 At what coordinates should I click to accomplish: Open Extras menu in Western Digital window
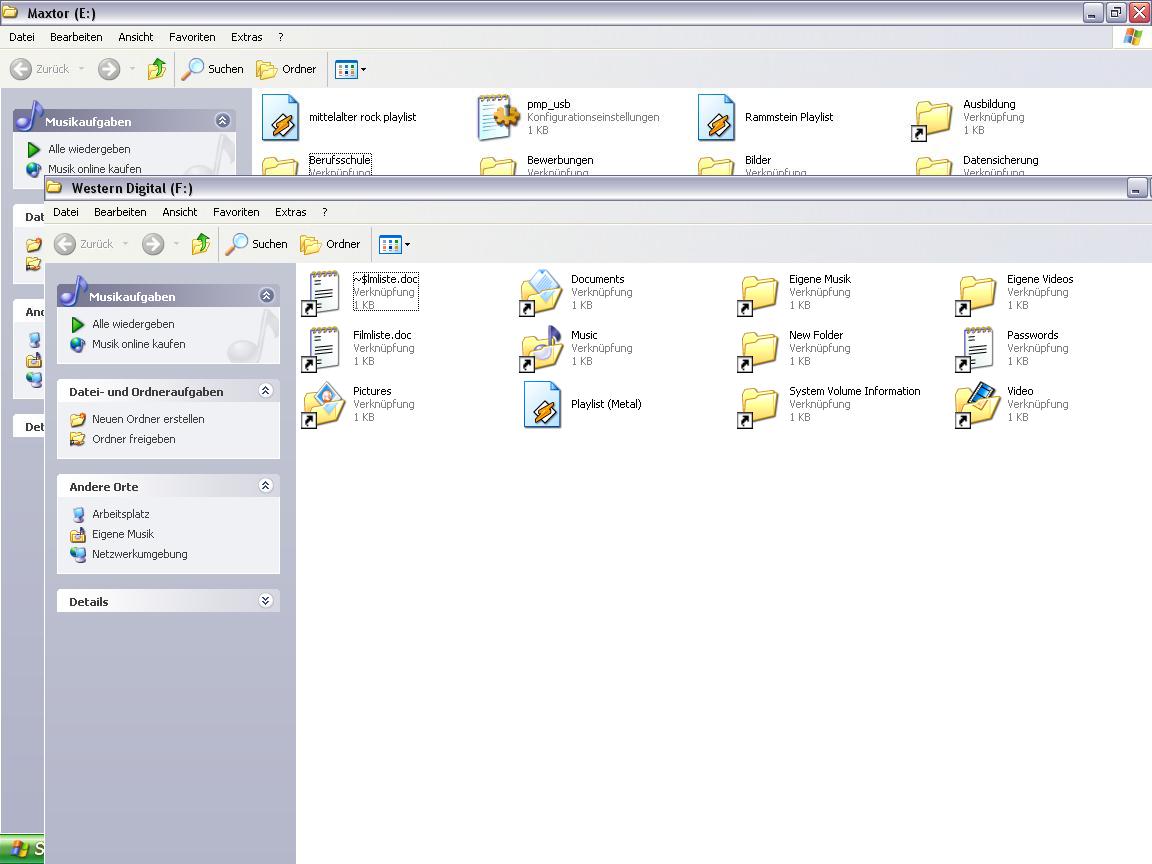coord(291,212)
